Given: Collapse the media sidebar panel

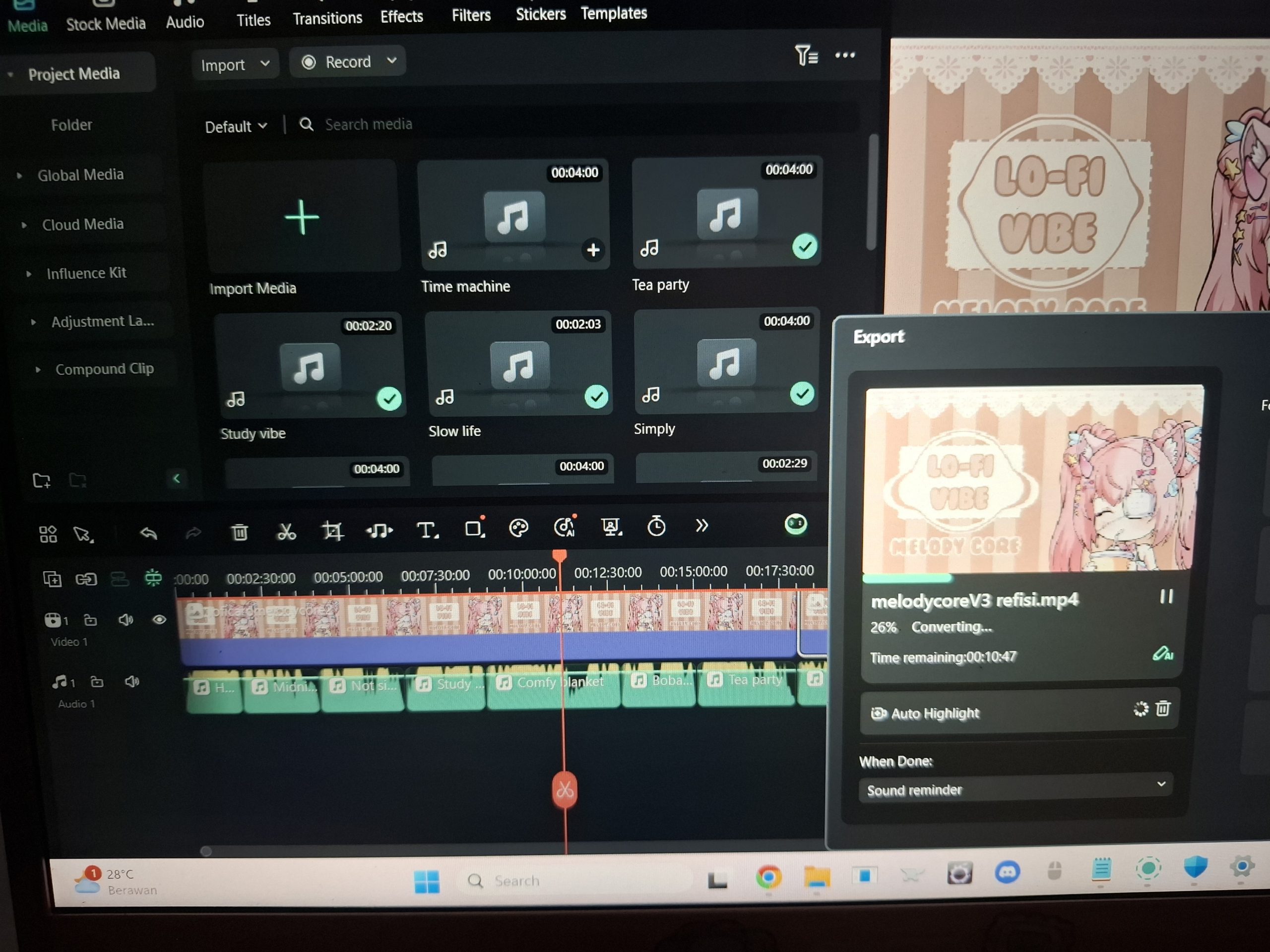Looking at the screenshot, I should (177, 478).
